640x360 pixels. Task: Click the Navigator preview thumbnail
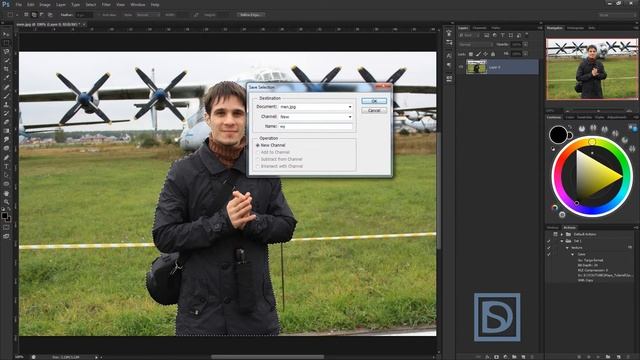592,69
